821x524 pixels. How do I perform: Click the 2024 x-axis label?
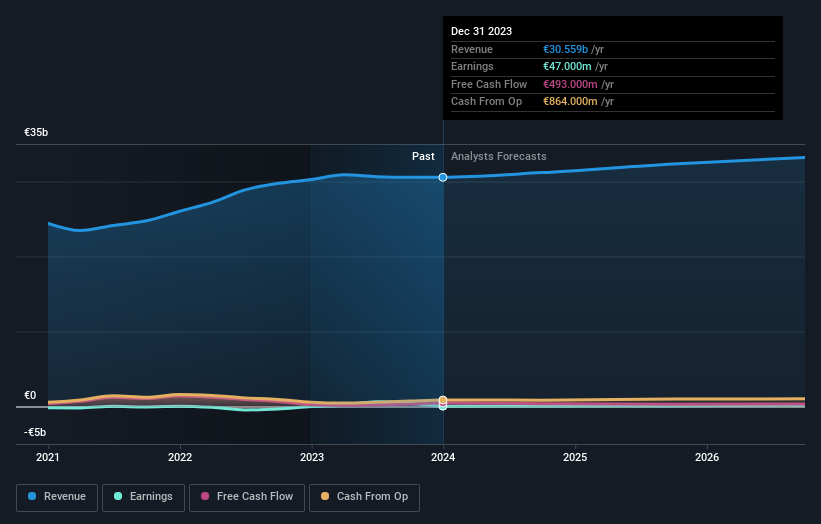click(x=443, y=458)
